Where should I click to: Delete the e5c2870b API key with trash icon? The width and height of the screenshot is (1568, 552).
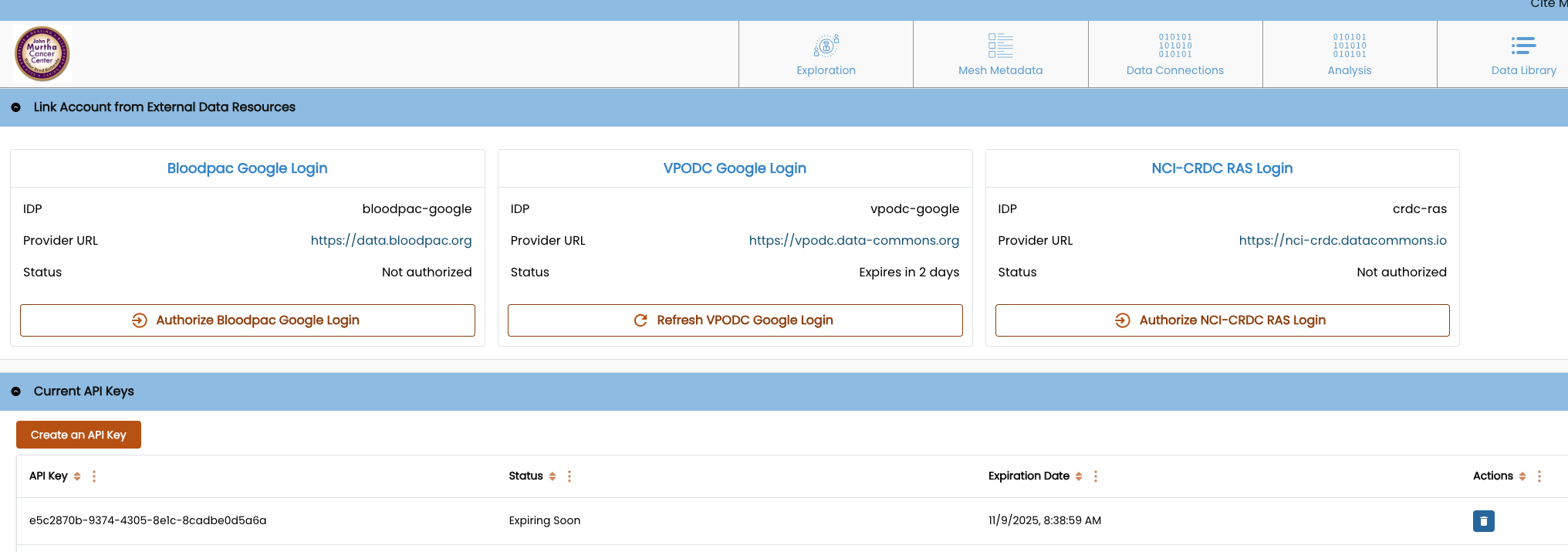tap(1484, 521)
